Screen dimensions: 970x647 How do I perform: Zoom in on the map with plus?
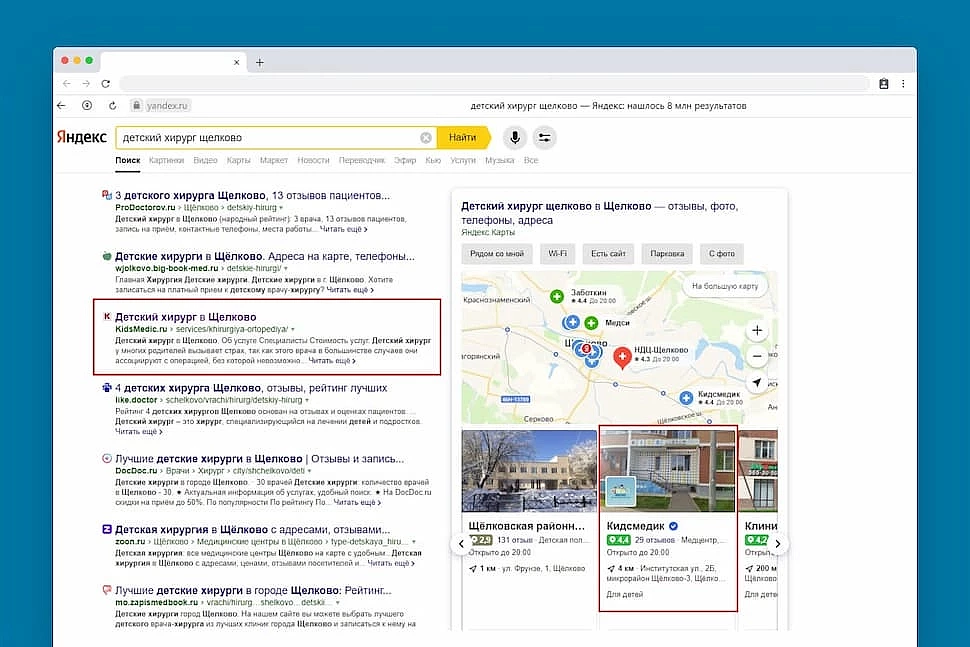click(x=757, y=330)
